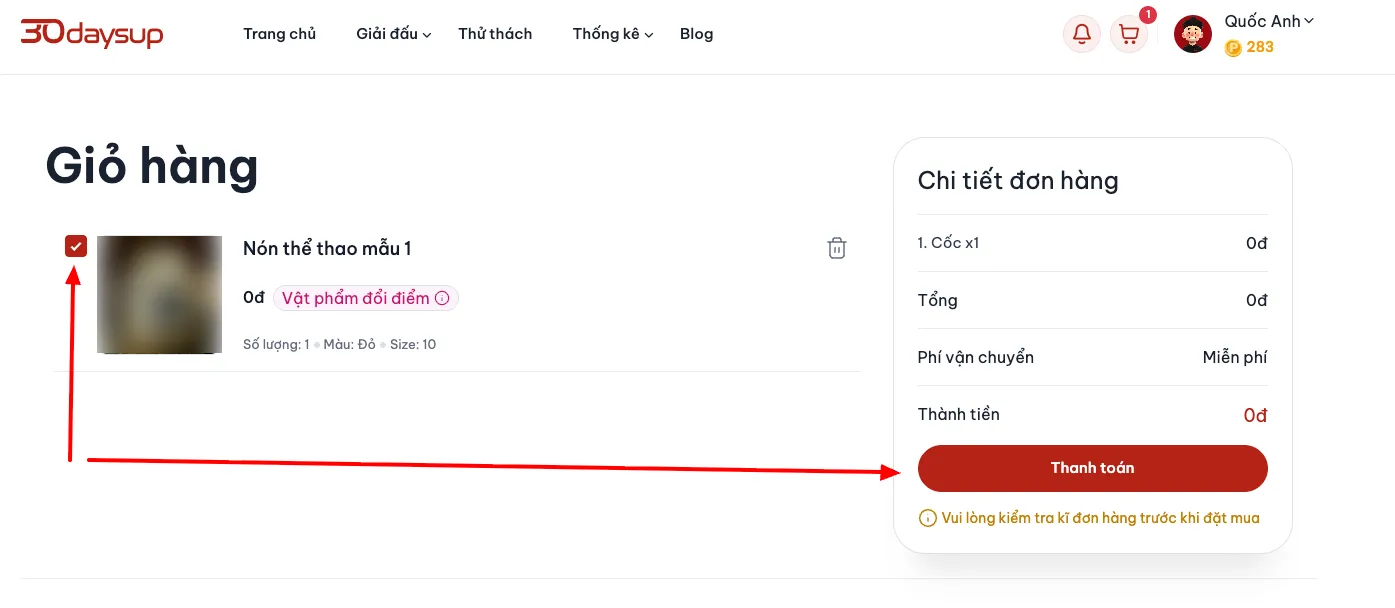Click the blurred product thumbnail image
The image size is (1395, 608).
click(159, 294)
